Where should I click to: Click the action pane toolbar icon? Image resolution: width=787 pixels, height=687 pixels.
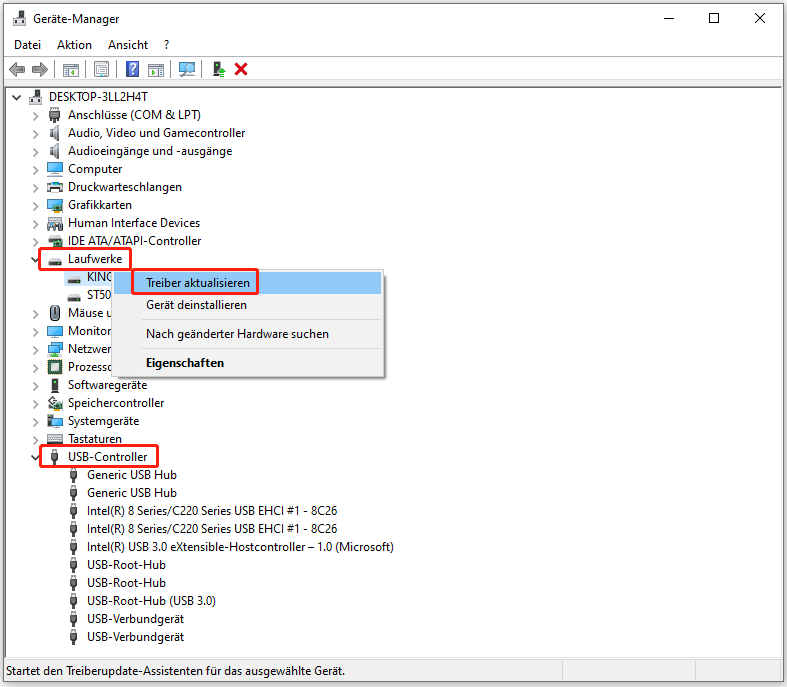coord(156,69)
